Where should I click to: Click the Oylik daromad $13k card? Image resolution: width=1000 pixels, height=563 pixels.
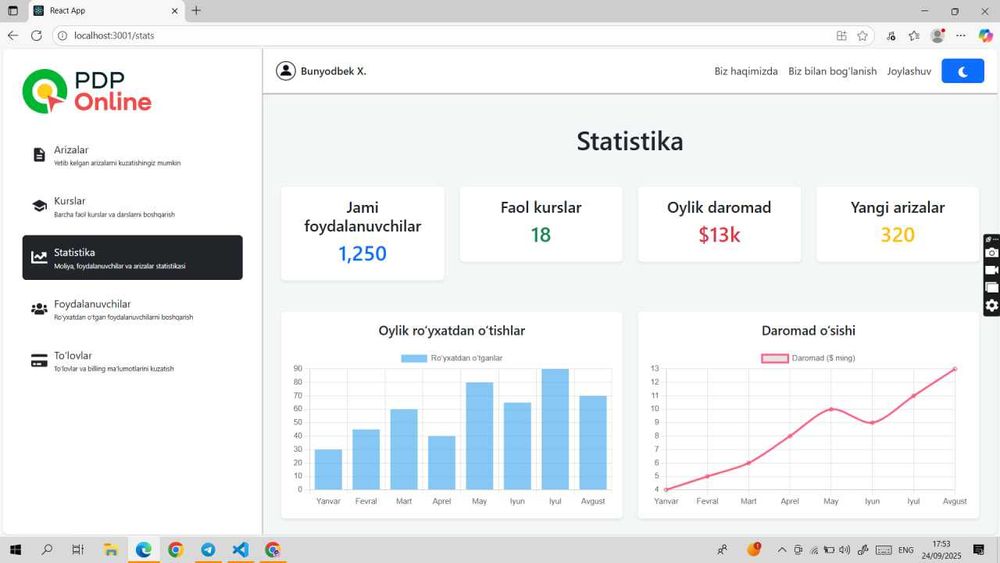coord(719,224)
